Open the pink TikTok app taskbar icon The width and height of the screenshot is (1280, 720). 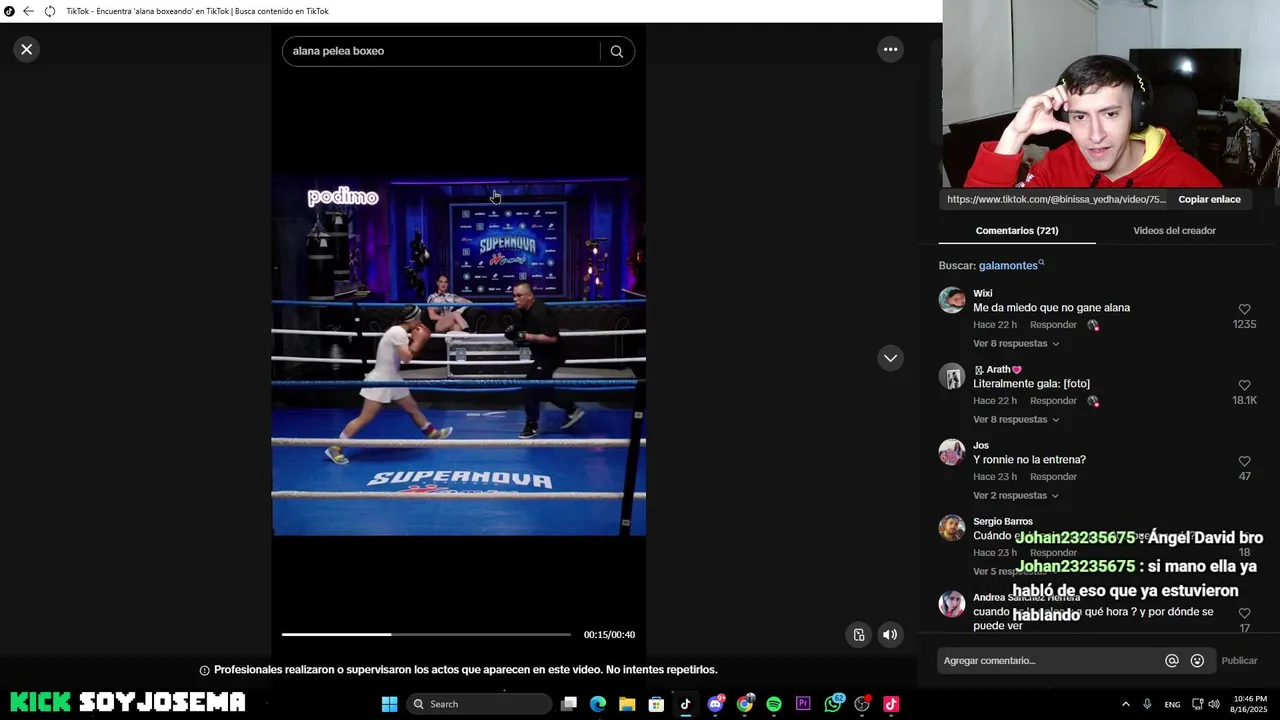coord(891,704)
